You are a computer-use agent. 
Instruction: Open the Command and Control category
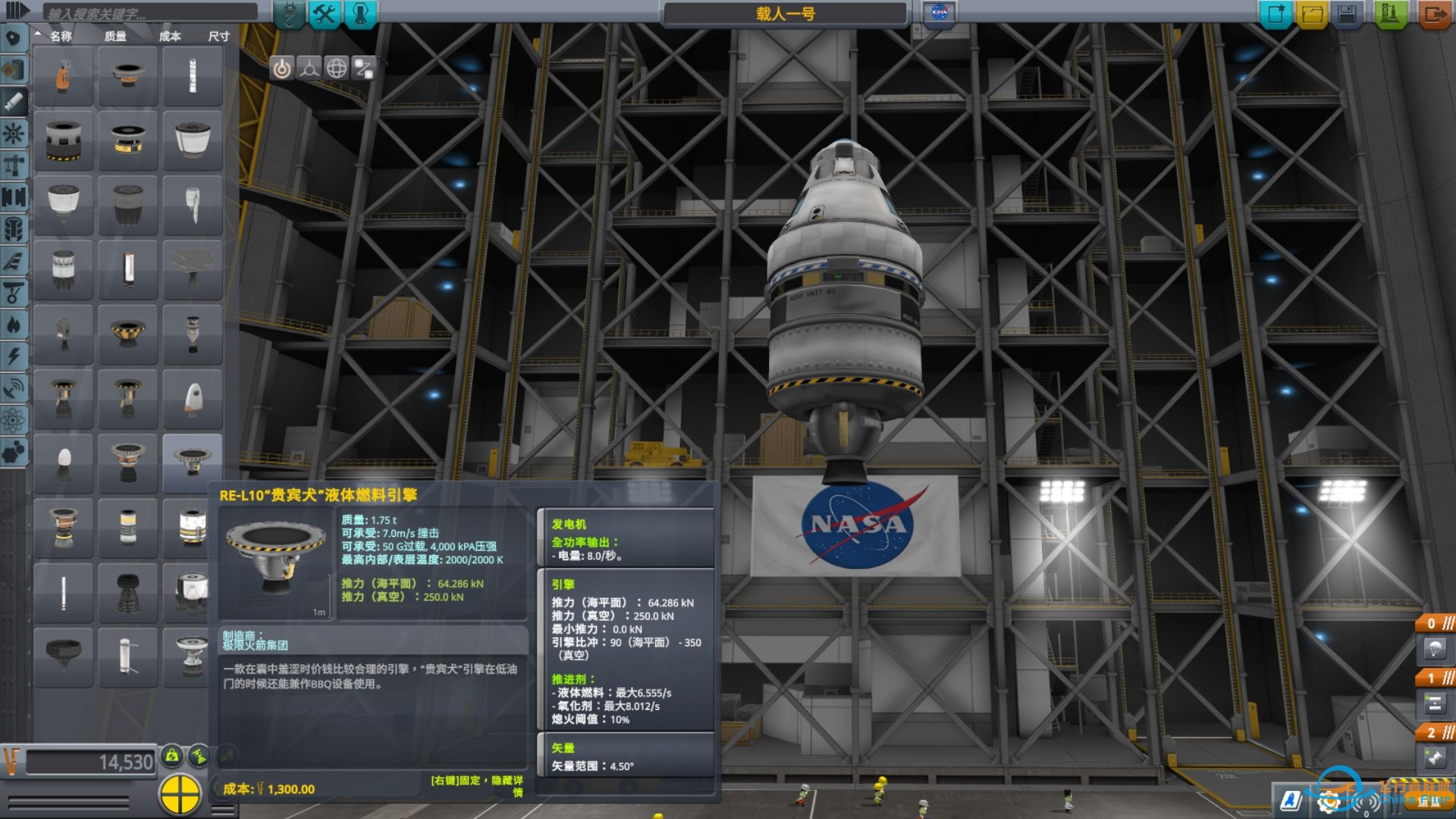pos(14,133)
